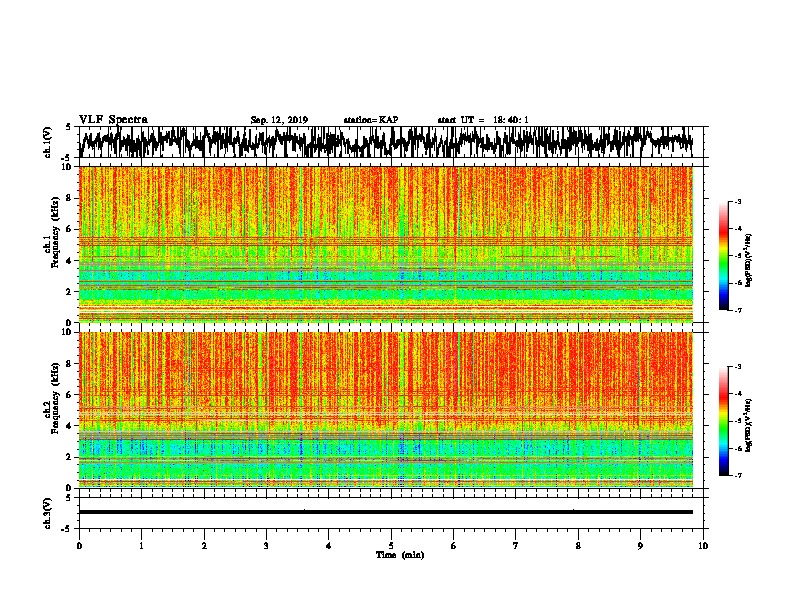Click the "-7" label on ch.1 colorbar

click(x=738, y=310)
